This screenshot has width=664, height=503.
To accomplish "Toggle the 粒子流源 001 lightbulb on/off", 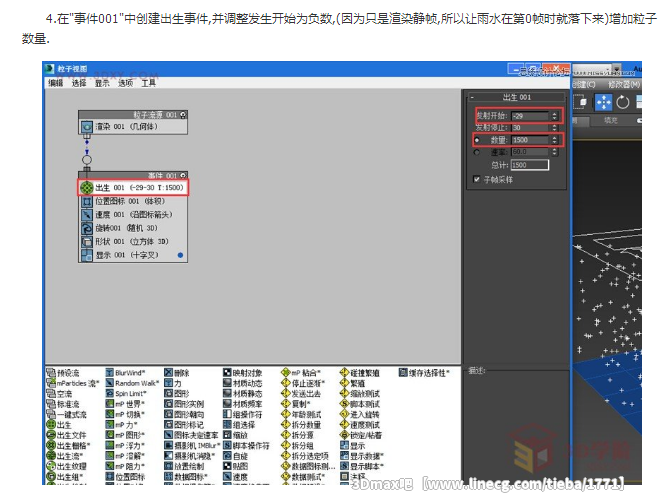I will (x=183, y=115).
